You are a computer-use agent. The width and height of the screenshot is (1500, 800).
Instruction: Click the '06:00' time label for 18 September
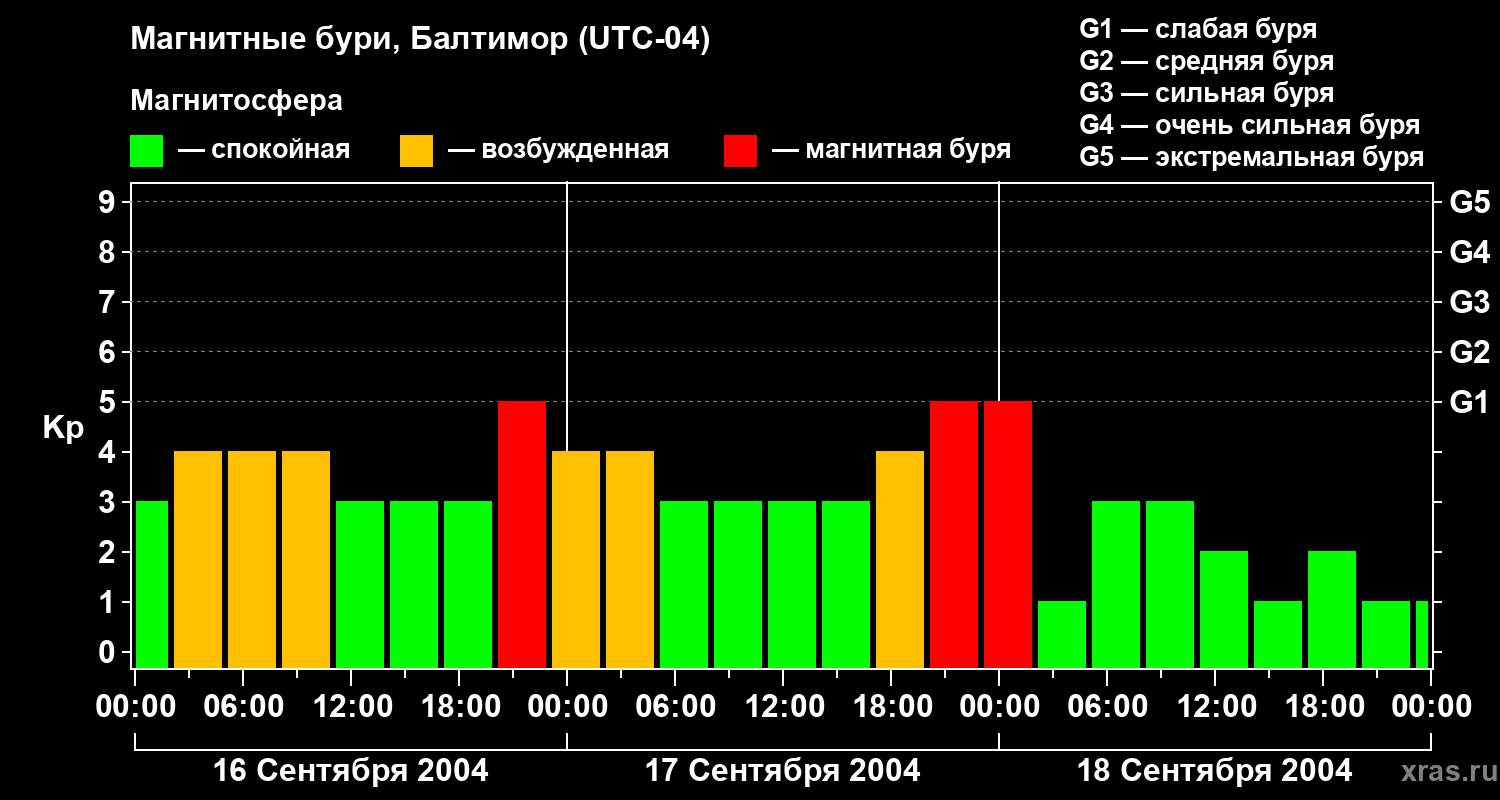coord(1107,707)
